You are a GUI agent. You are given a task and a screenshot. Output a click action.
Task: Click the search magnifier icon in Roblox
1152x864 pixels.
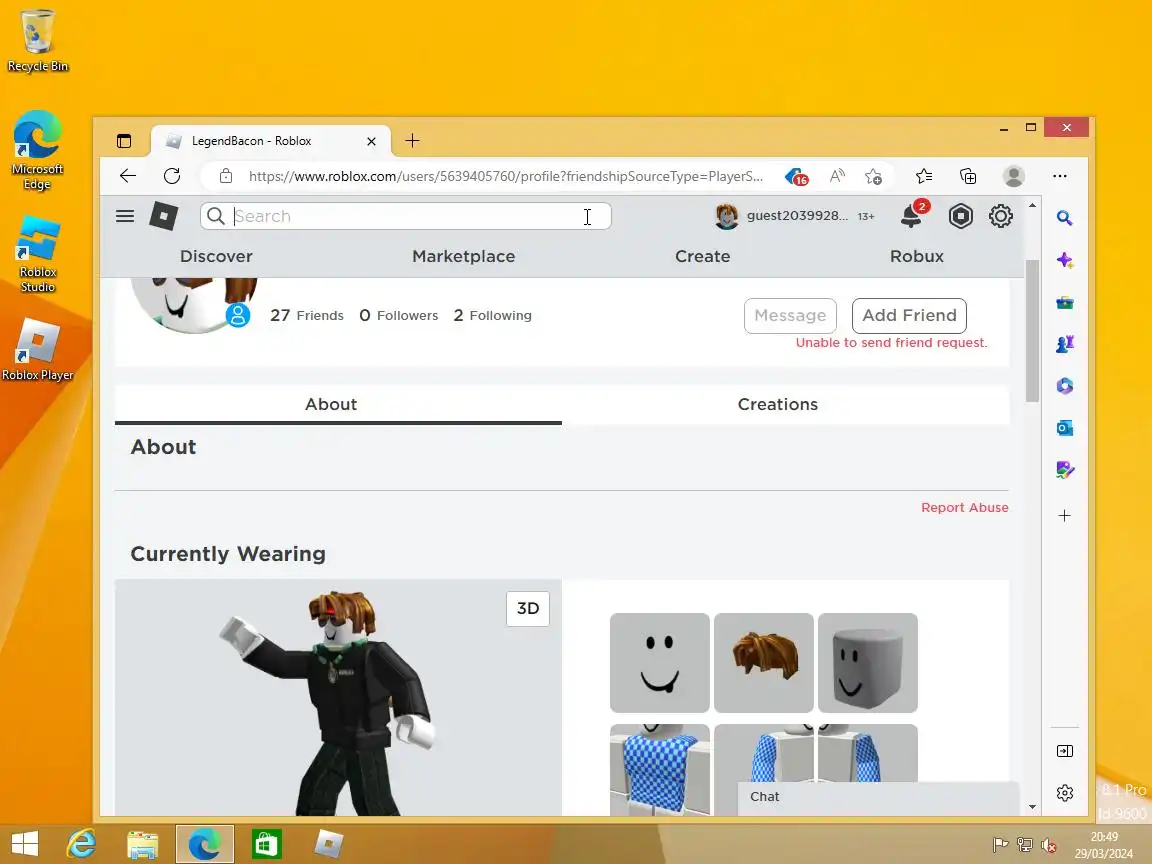[x=215, y=216]
